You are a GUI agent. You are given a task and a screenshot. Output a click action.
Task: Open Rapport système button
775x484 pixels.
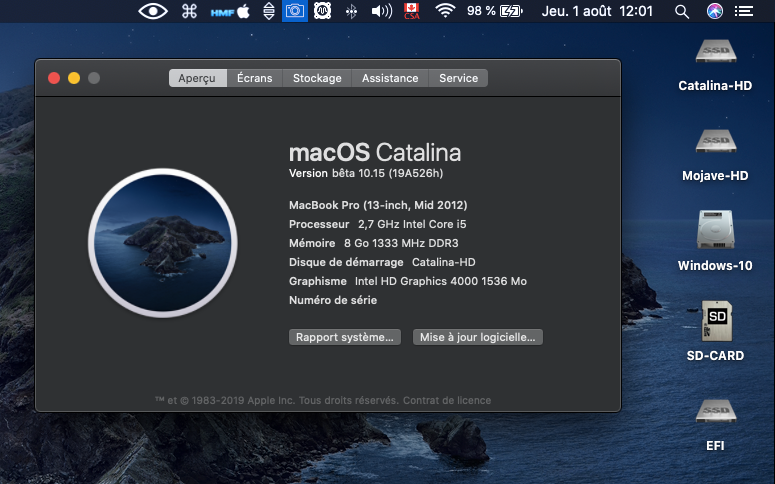tap(344, 337)
